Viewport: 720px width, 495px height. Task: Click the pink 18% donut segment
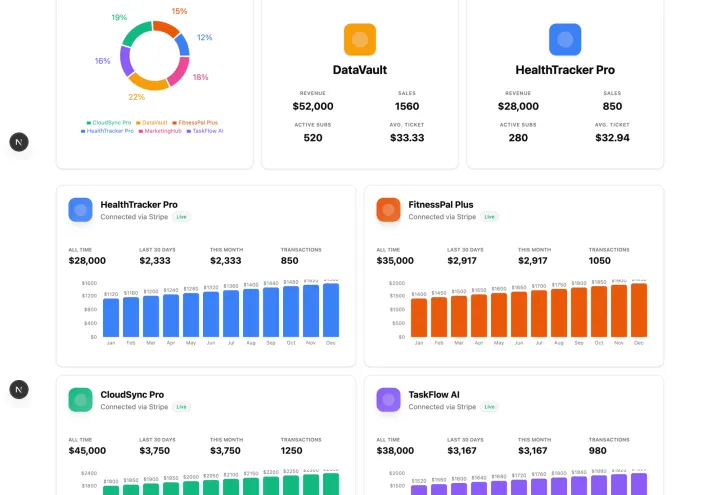tap(179, 72)
